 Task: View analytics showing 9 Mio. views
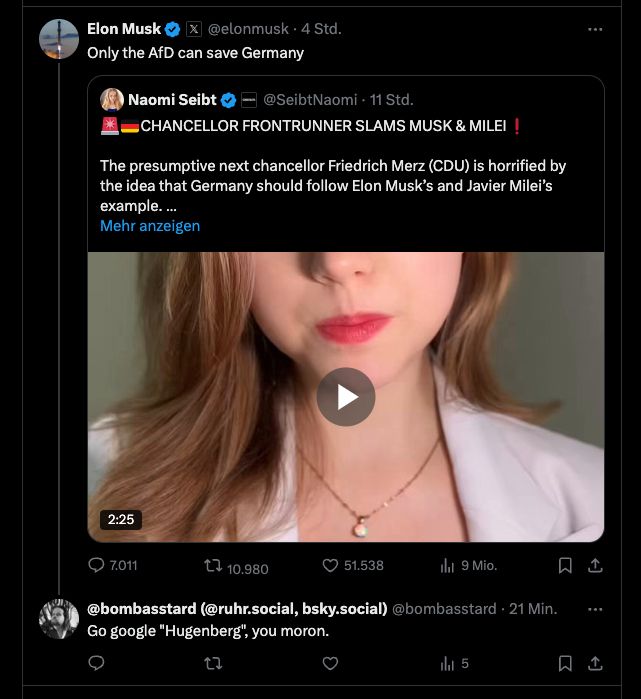[448, 565]
